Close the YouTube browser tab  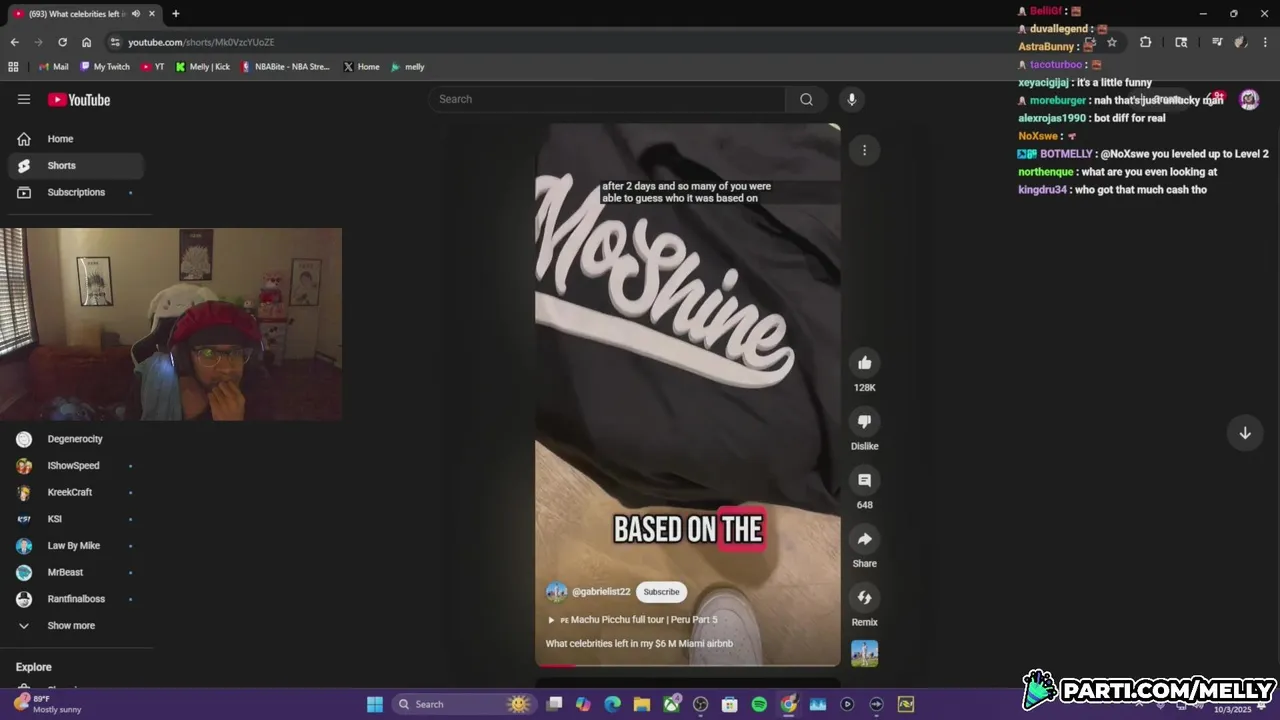click(153, 14)
